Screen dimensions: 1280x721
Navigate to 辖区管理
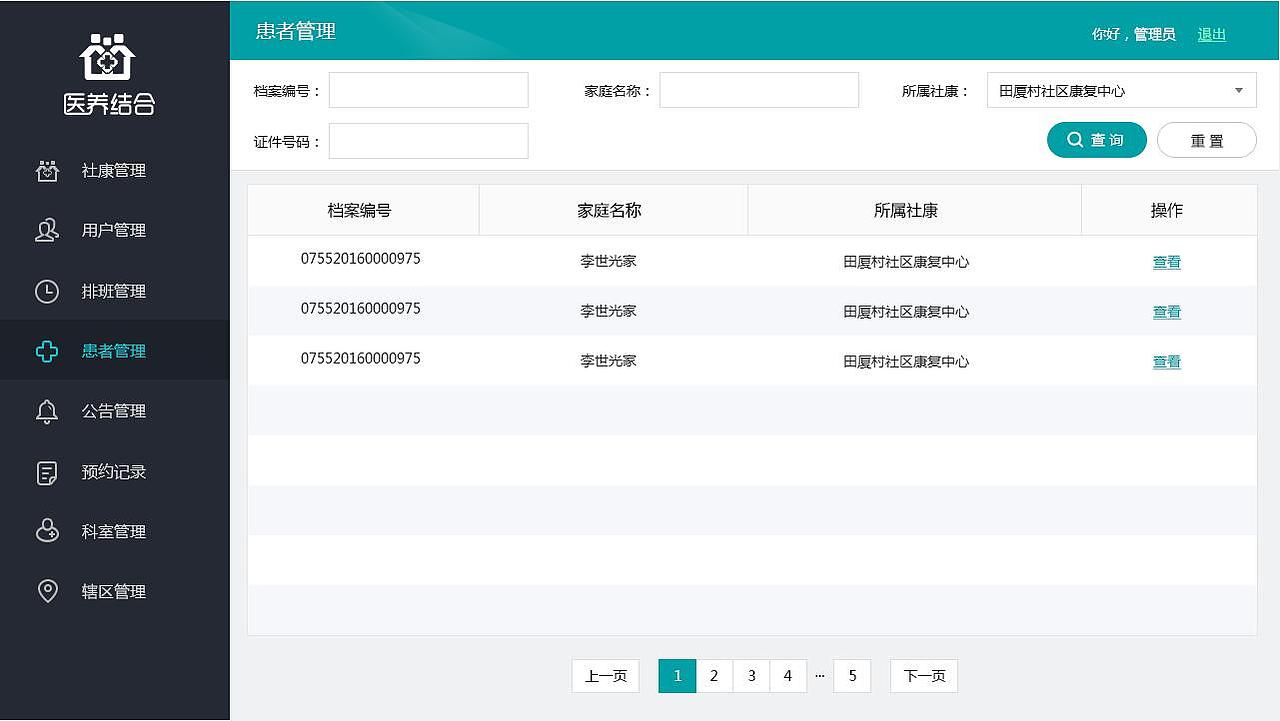115,591
